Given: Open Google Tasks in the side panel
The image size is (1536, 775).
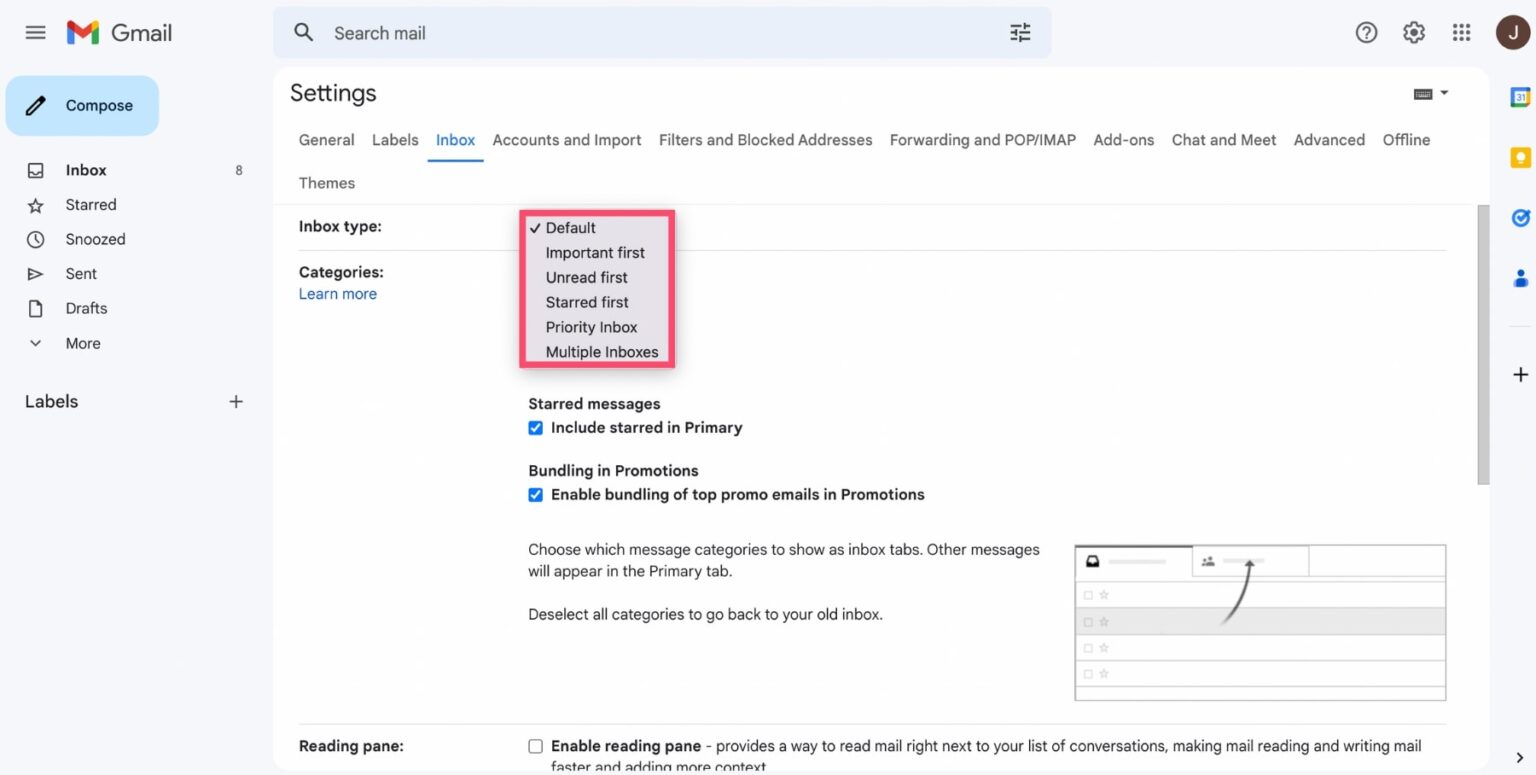Looking at the screenshot, I should [1520, 217].
